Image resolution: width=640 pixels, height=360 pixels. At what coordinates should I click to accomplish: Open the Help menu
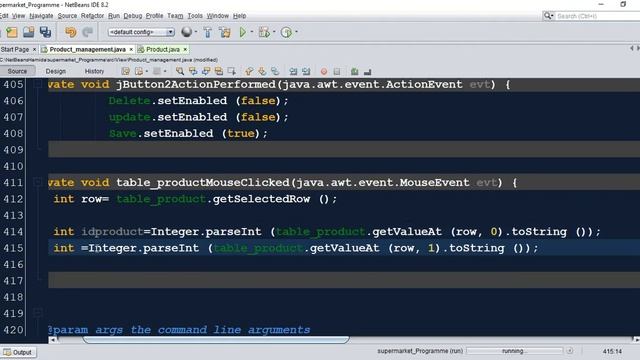click(240, 16)
